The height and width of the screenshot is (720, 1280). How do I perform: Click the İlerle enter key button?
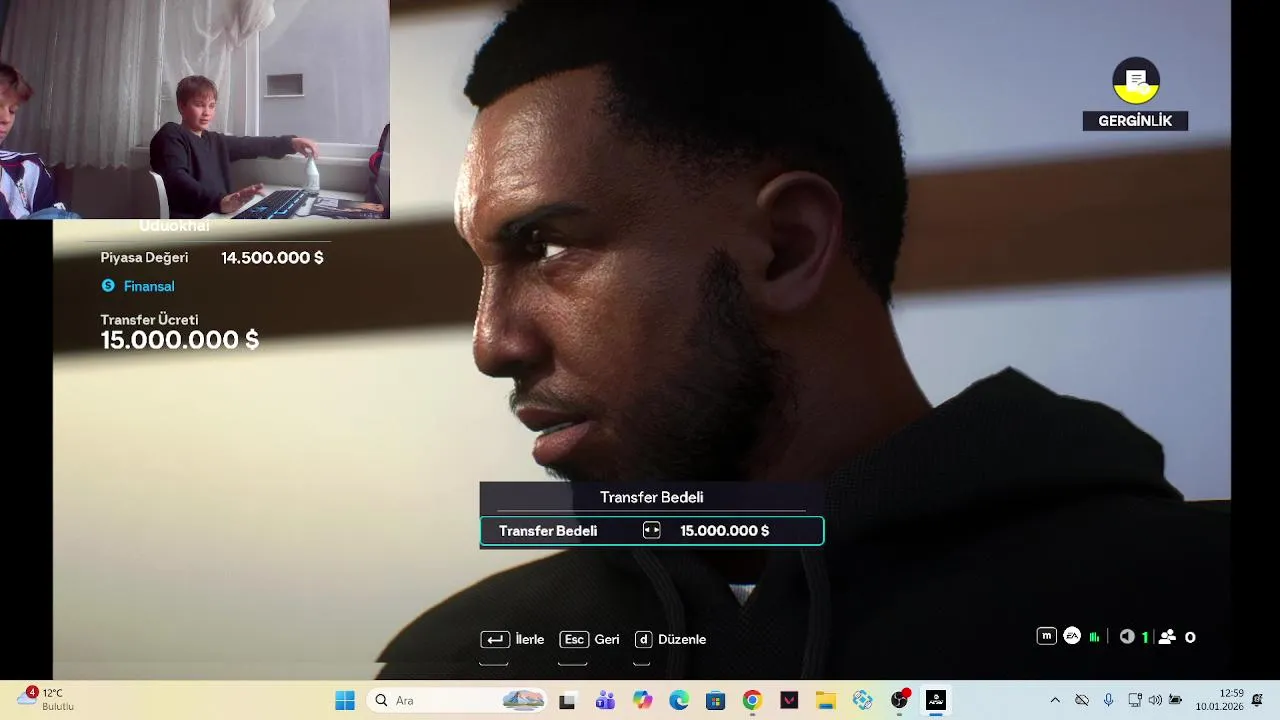pyautogui.click(x=513, y=639)
